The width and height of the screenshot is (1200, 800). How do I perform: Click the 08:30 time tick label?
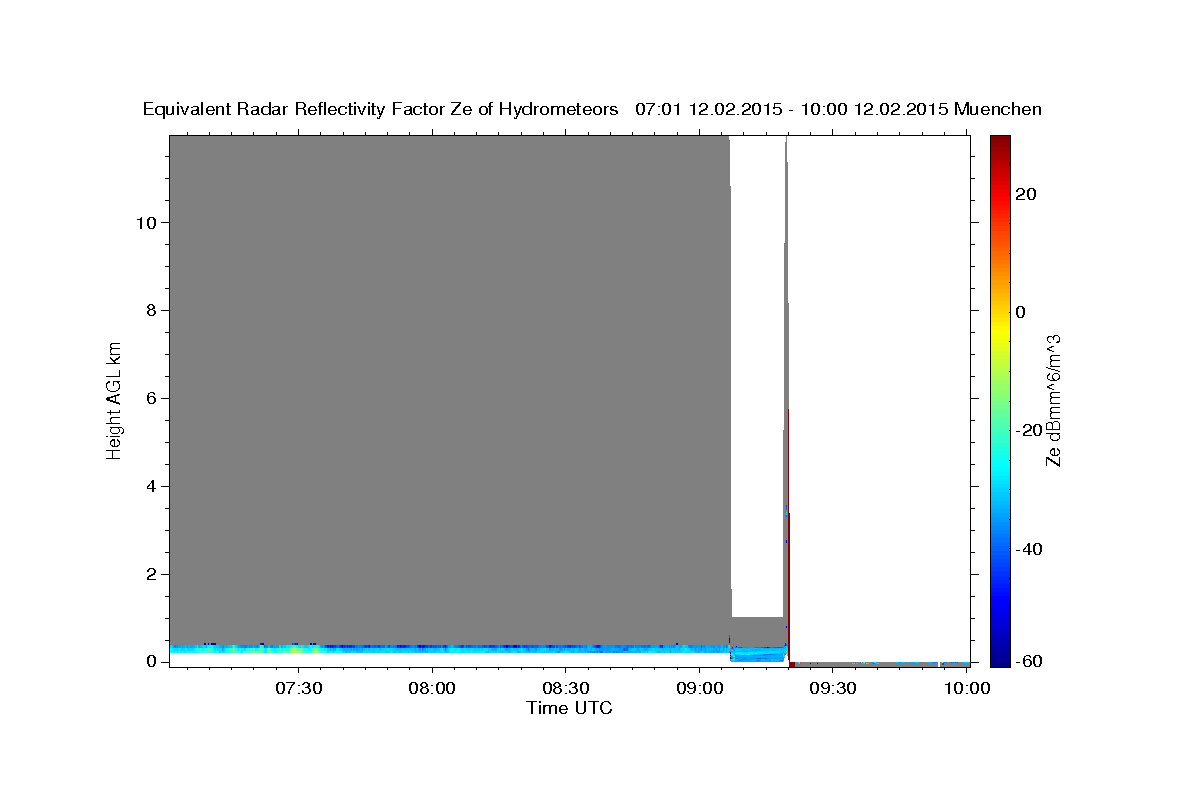tap(566, 688)
